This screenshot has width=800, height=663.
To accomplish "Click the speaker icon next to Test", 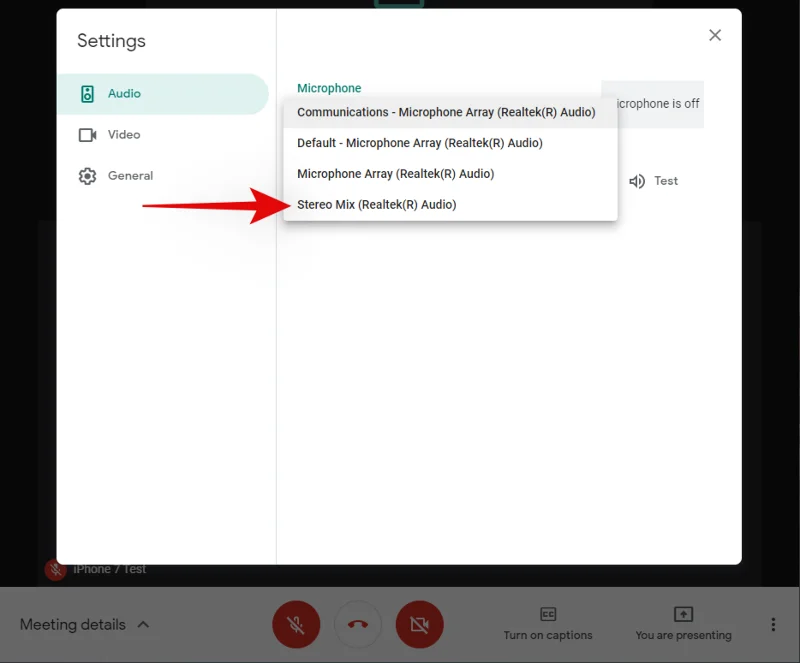I will pos(637,181).
